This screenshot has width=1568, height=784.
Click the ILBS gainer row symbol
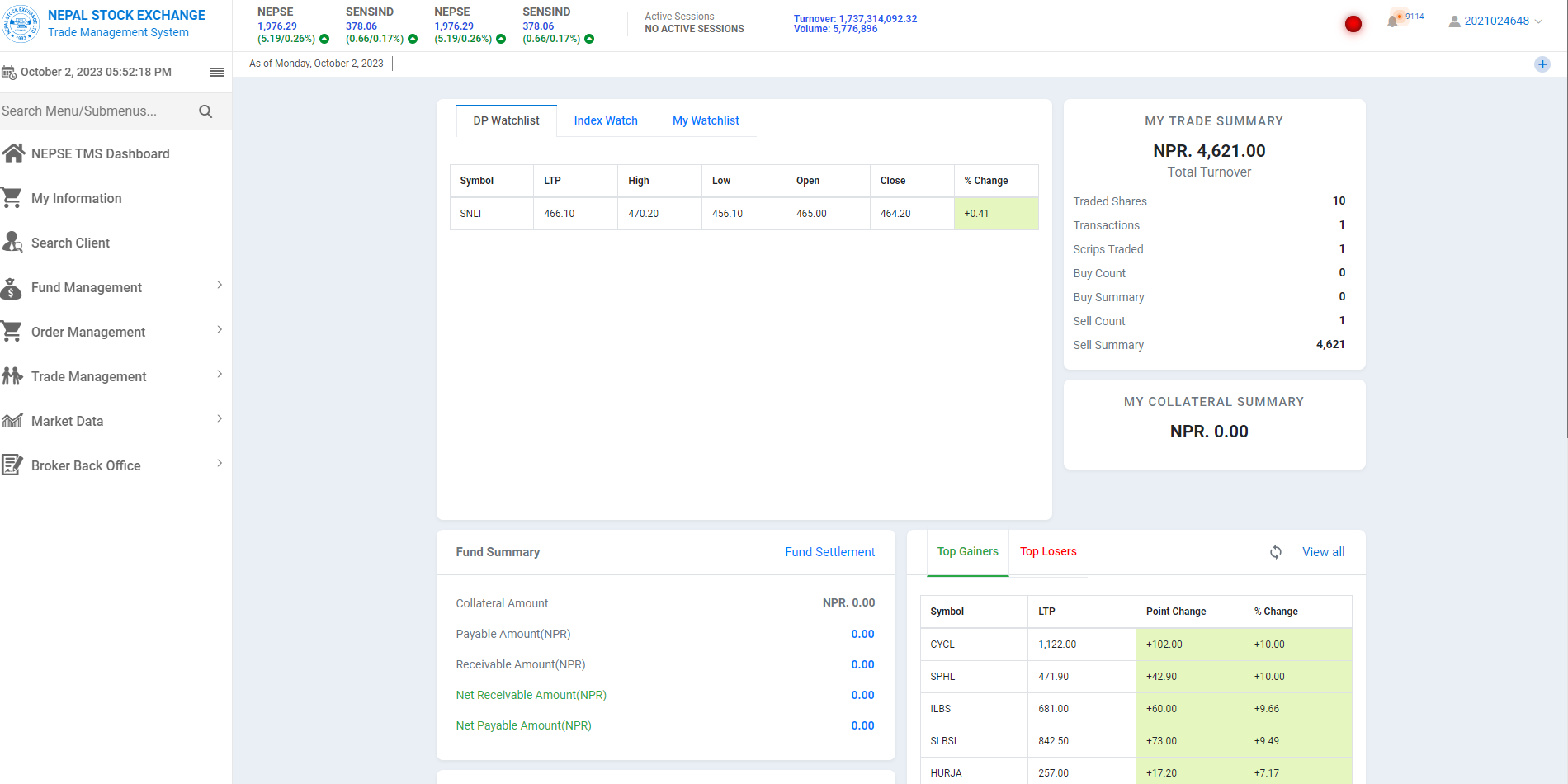point(940,709)
